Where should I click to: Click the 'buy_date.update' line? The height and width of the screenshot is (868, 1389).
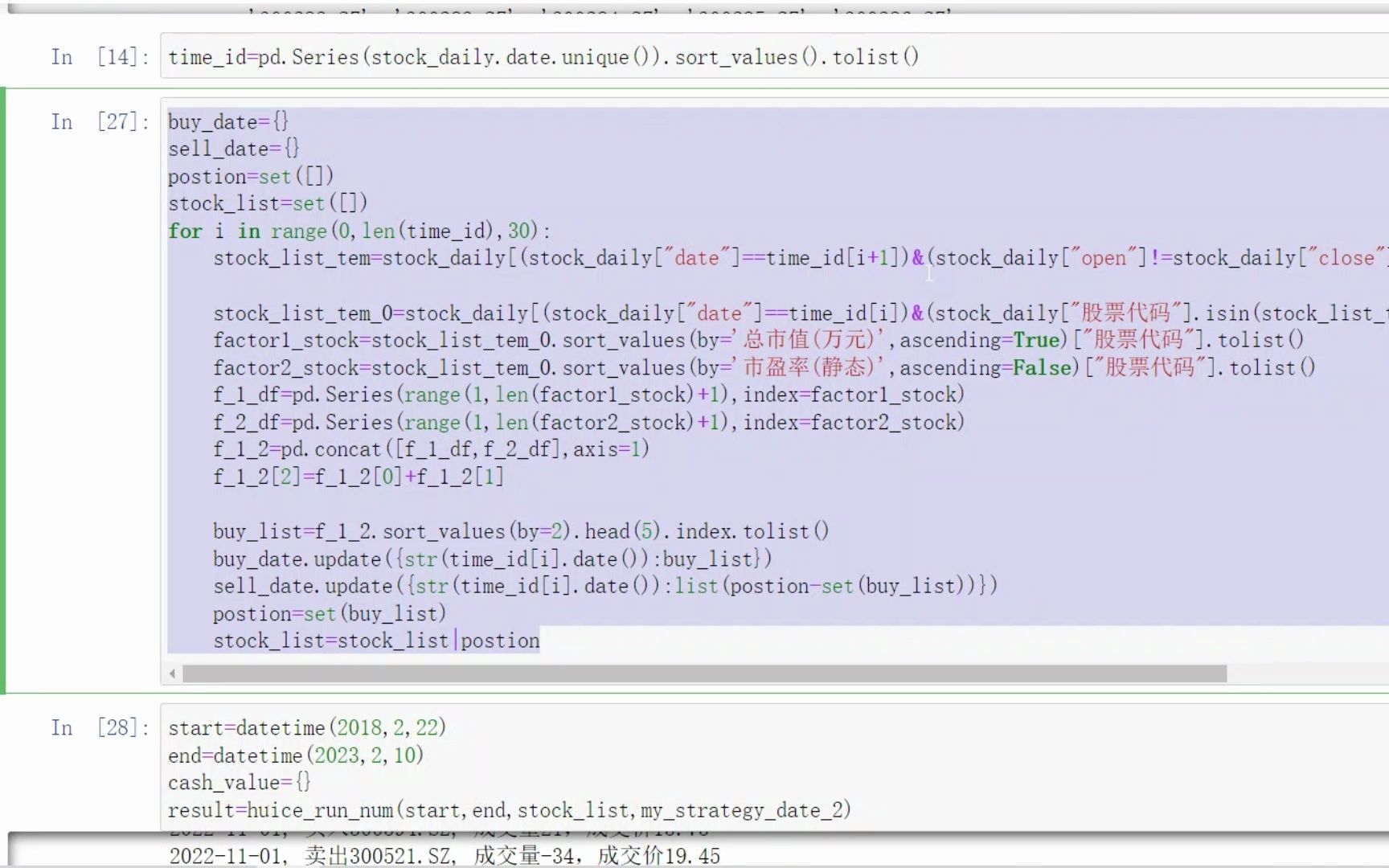492,559
